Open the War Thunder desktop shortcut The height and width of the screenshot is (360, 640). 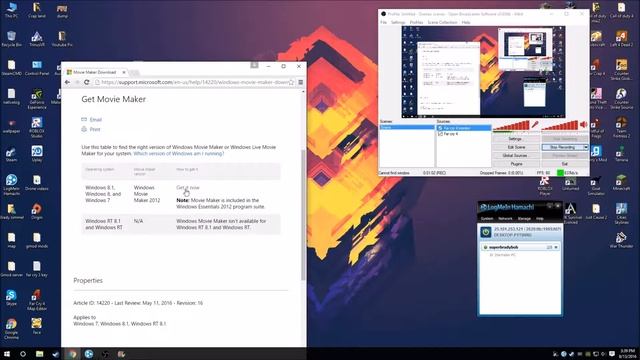621,240
